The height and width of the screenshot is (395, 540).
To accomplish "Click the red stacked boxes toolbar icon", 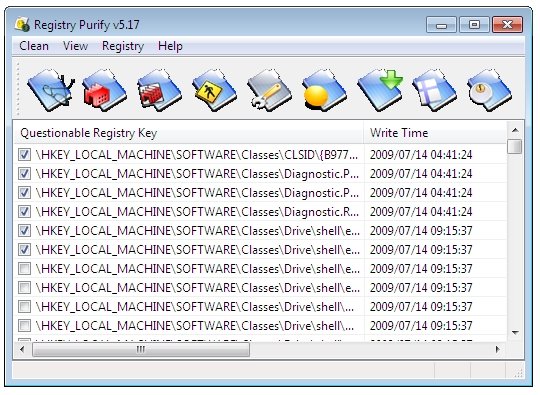I will [159, 90].
